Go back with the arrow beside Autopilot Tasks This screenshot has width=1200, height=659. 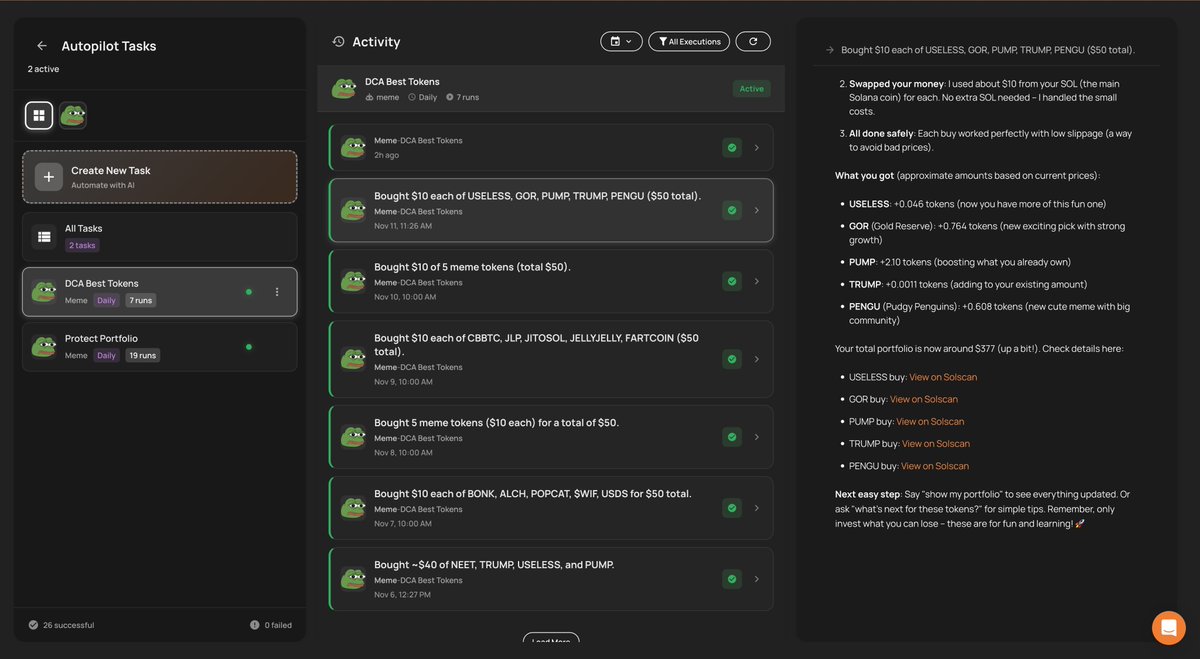[x=42, y=46]
